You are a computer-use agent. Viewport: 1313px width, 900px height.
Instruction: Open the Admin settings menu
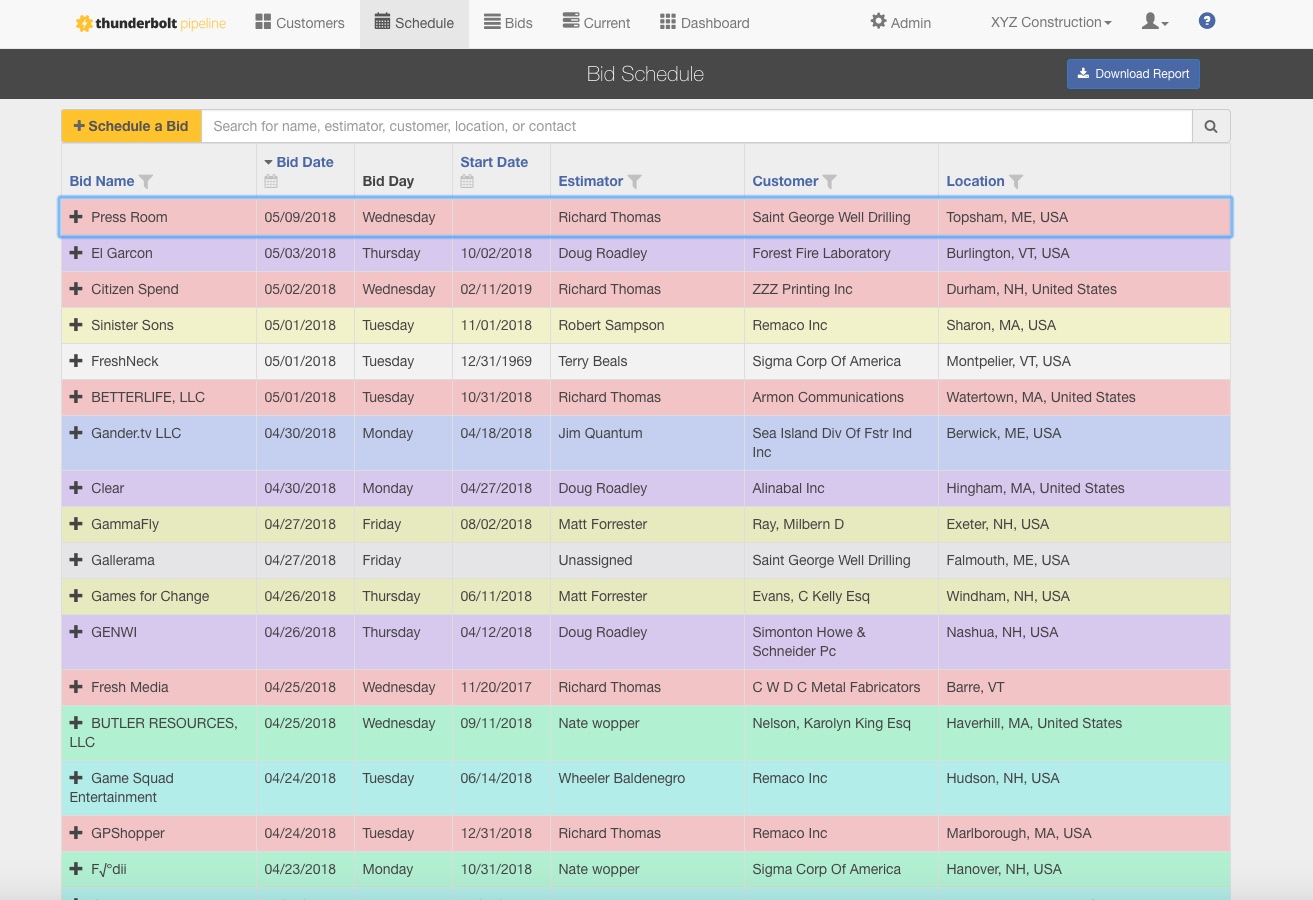(x=900, y=23)
